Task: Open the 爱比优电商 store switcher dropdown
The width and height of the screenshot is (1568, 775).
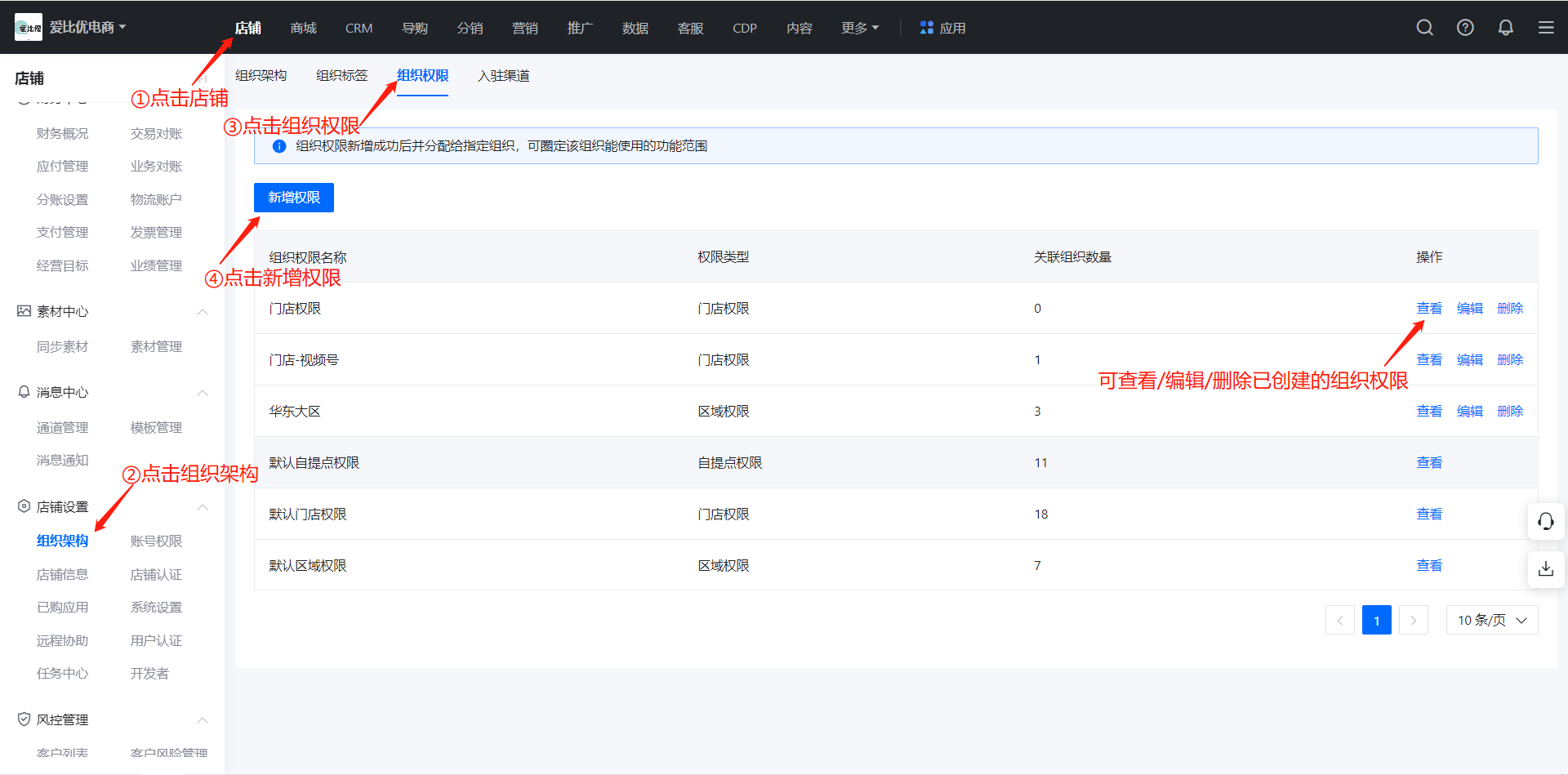Action: click(87, 27)
